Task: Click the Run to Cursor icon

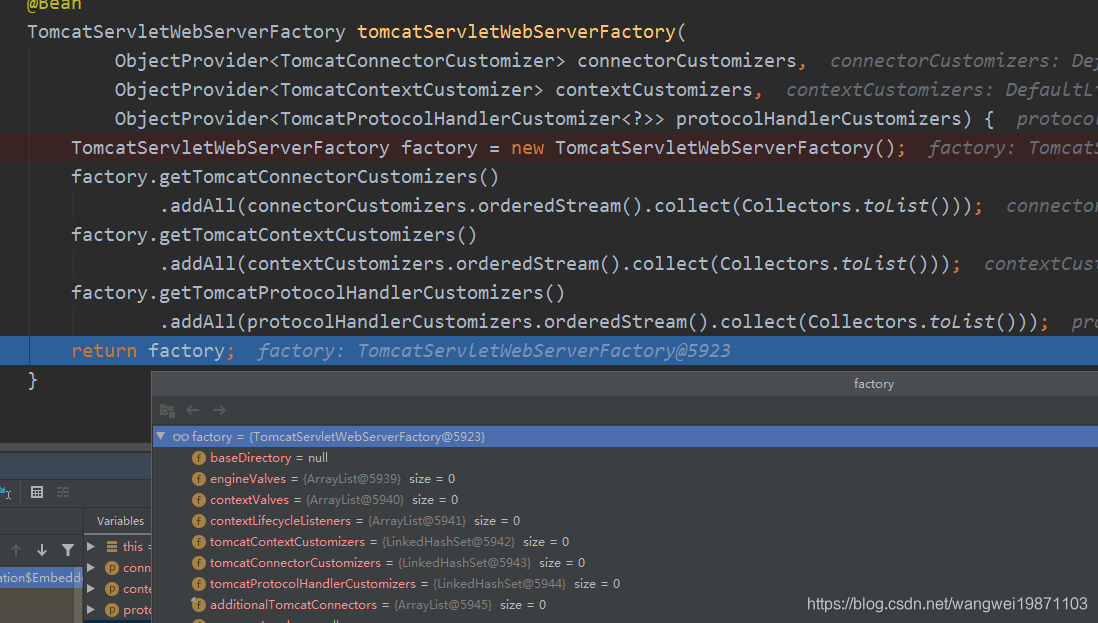Action: (x=6, y=492)
